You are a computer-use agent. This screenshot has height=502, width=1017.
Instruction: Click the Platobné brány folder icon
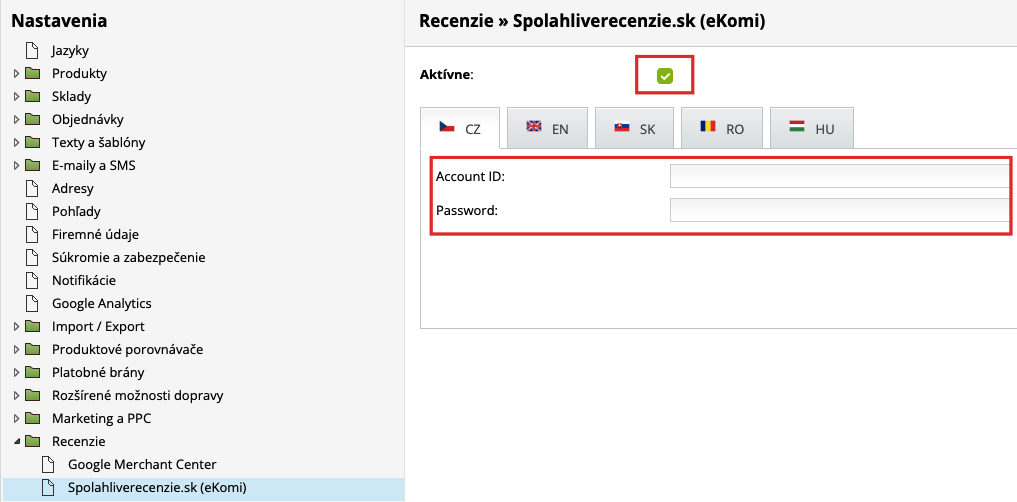tap(32, 372)
